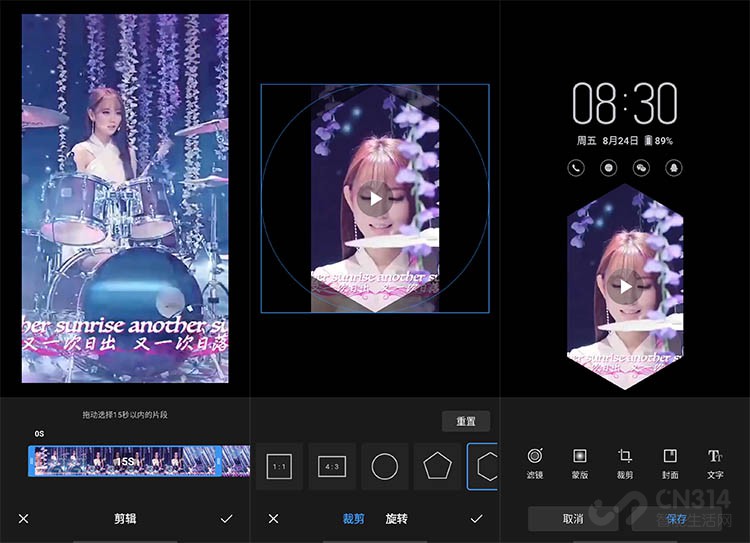Image resolution: width=750 pixels, height=543 pixels.
Task: Cancel the 剪辑 trim screen with X
Action: 23,519
